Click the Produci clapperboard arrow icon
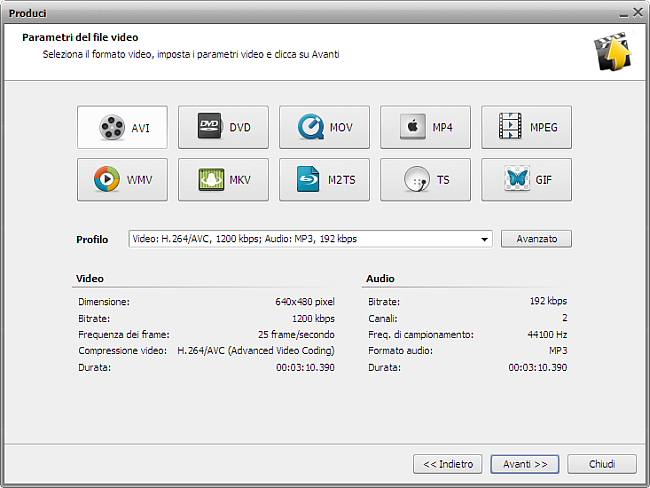The image size is (650, 488). [x=612, y=51]
